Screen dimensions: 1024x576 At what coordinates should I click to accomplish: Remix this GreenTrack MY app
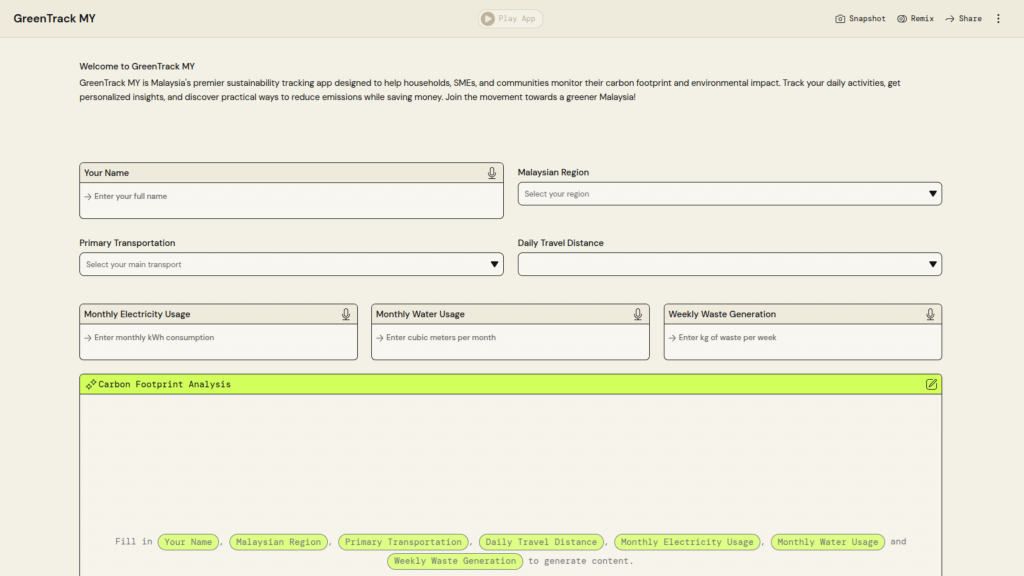click(915, 19)
